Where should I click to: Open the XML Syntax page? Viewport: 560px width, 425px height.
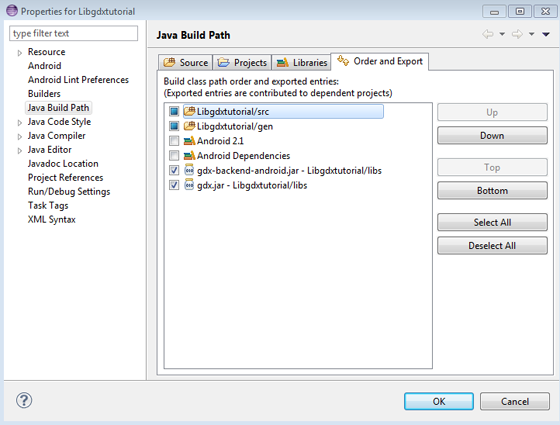tap(52, 219)
